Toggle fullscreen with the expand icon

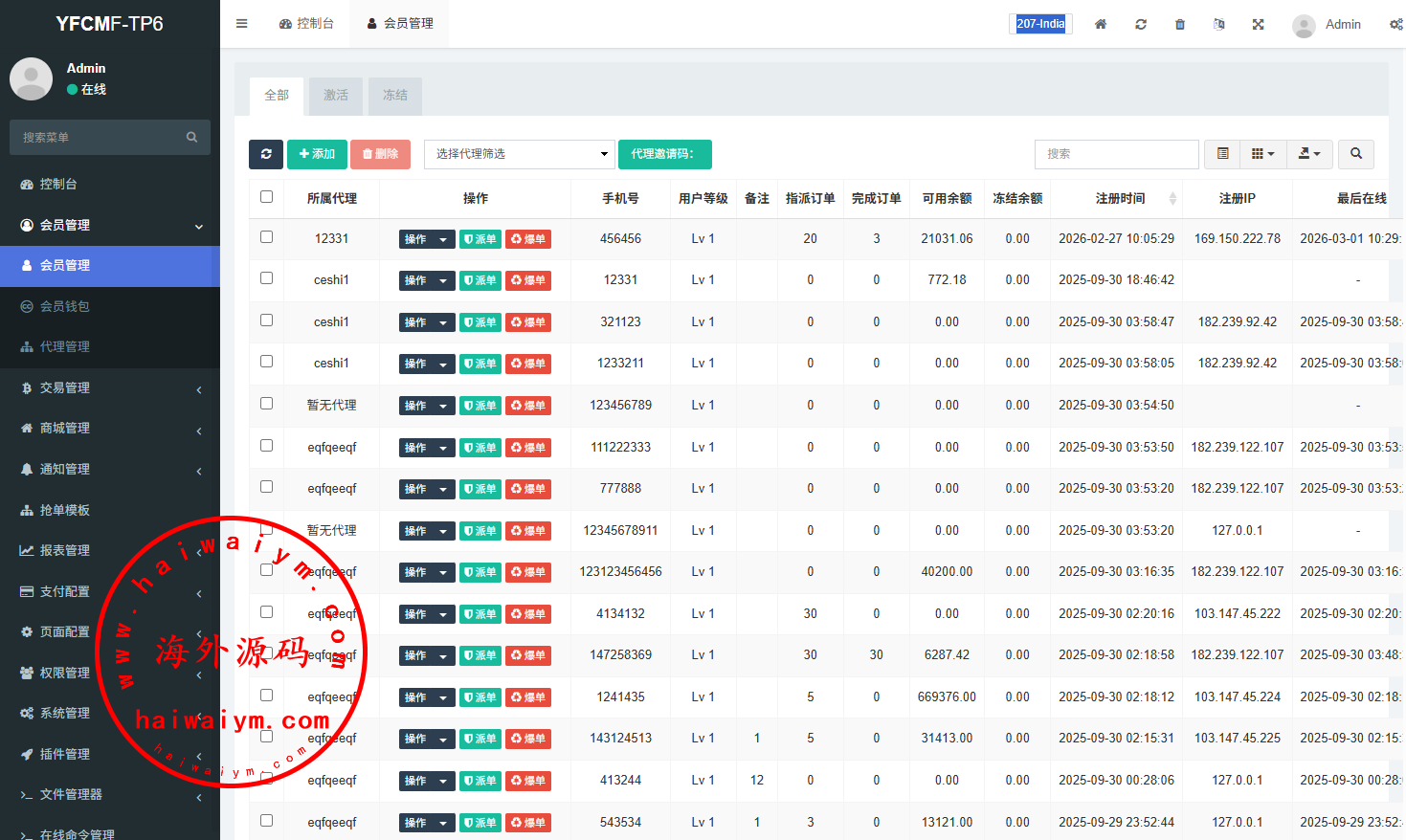point(1258,24)
